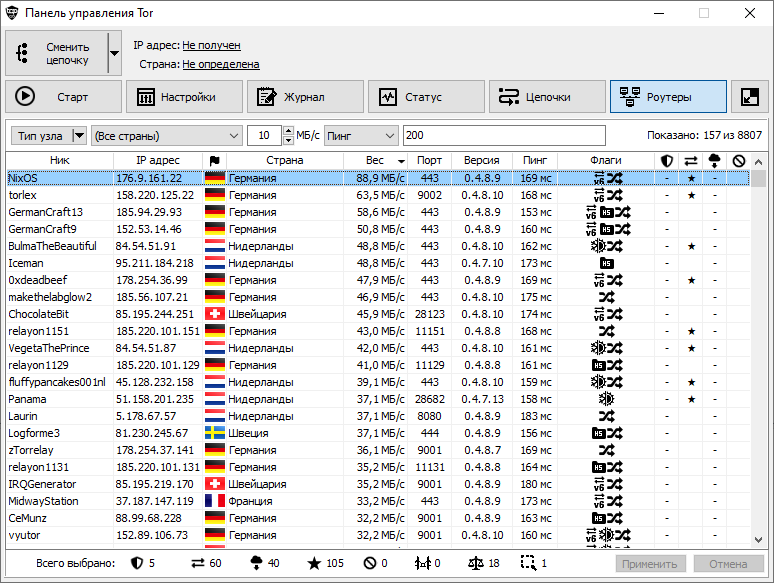Click the balance scales counter showing 18

tap(484, 563)
